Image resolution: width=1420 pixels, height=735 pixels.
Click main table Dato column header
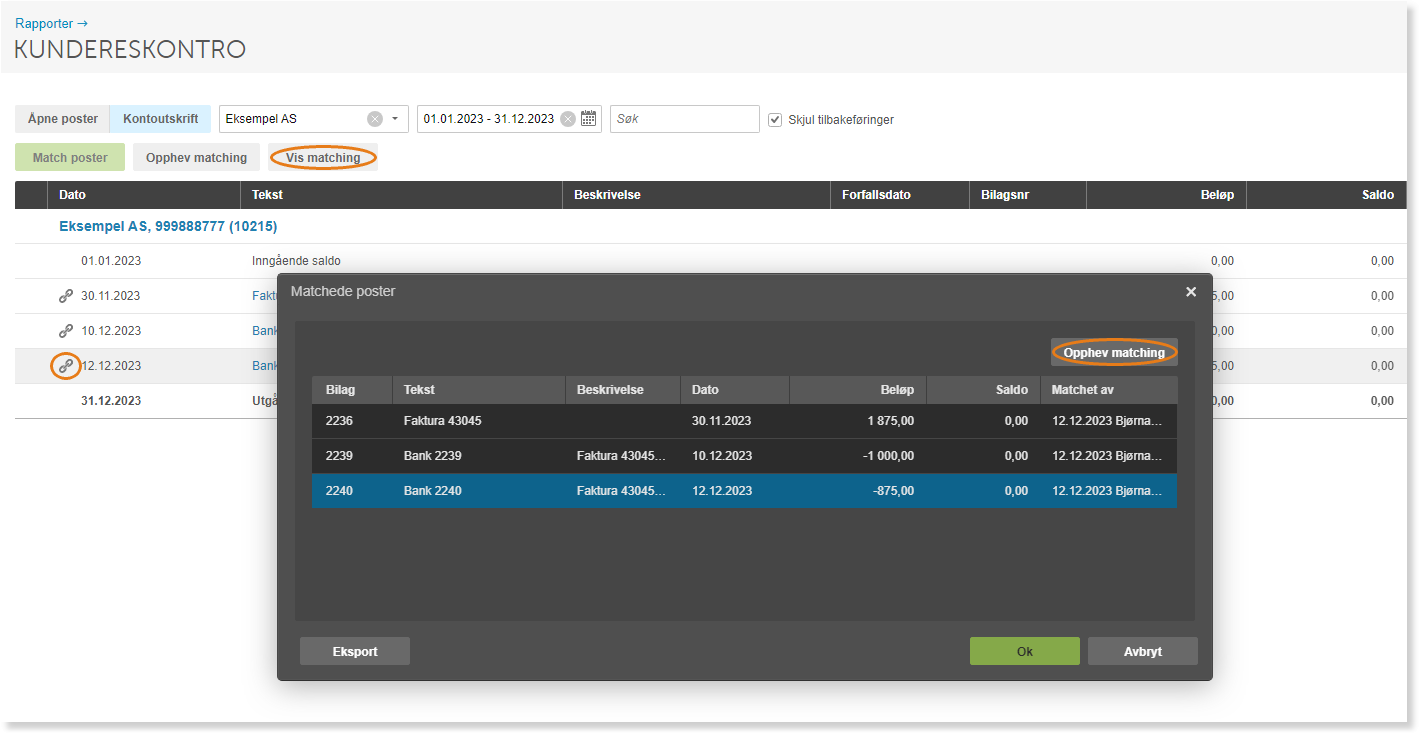(144, 195)
